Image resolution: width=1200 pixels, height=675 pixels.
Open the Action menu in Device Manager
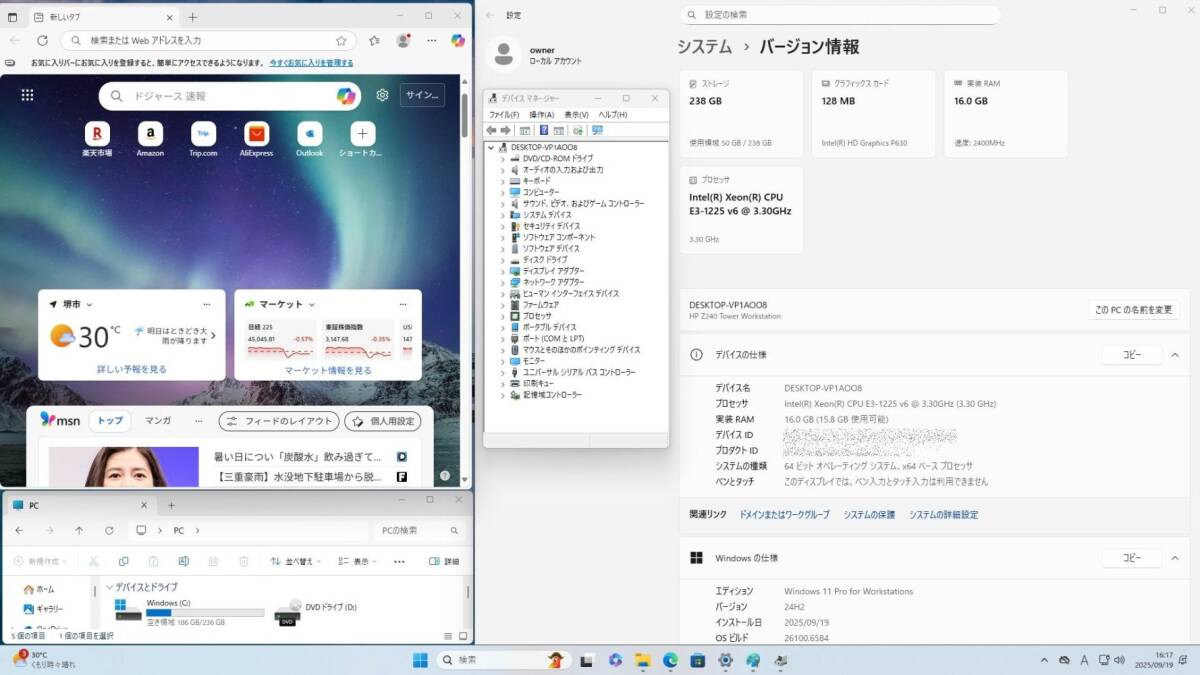coord(542,115)
